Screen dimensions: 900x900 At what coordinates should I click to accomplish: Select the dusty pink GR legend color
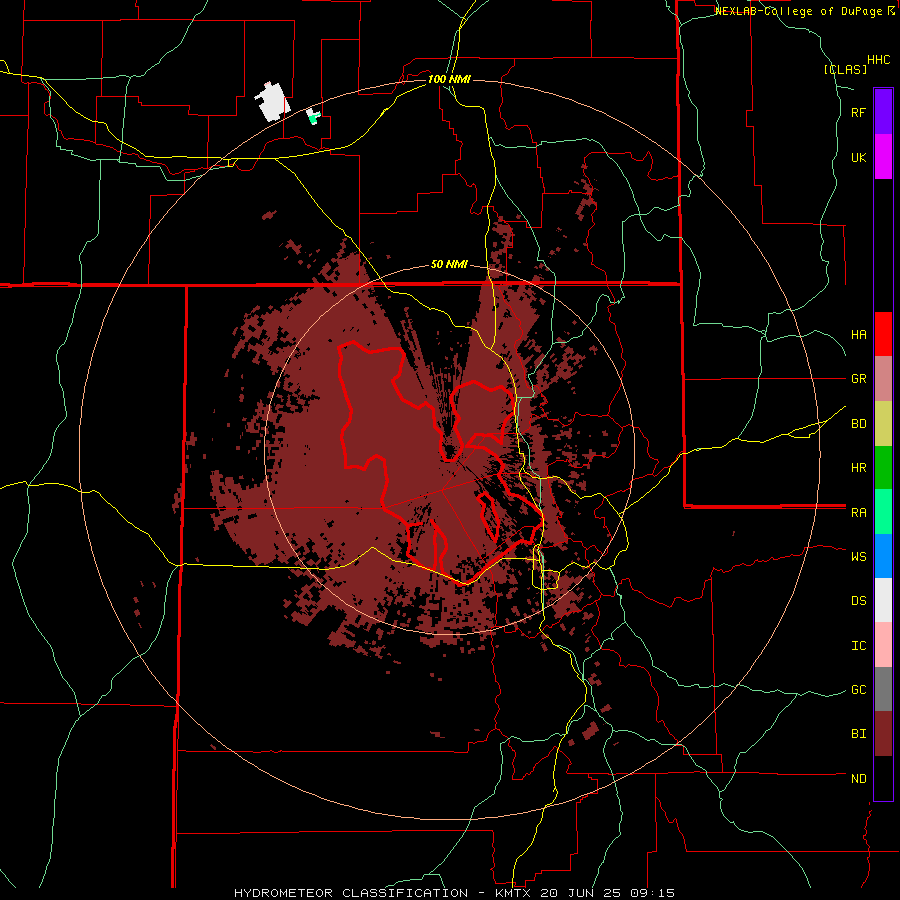click(883, 379)
